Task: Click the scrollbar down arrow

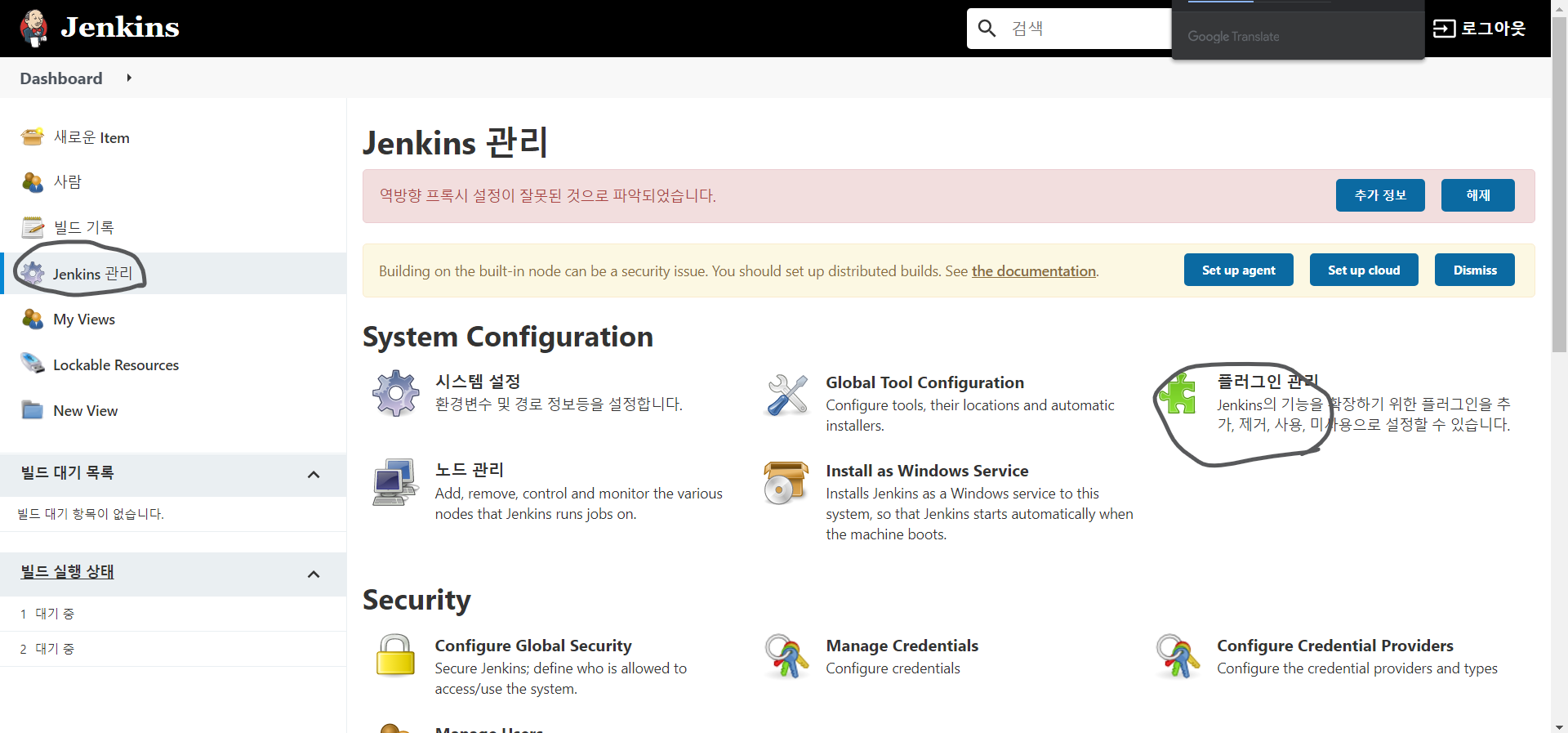Action: [1559, 726]
